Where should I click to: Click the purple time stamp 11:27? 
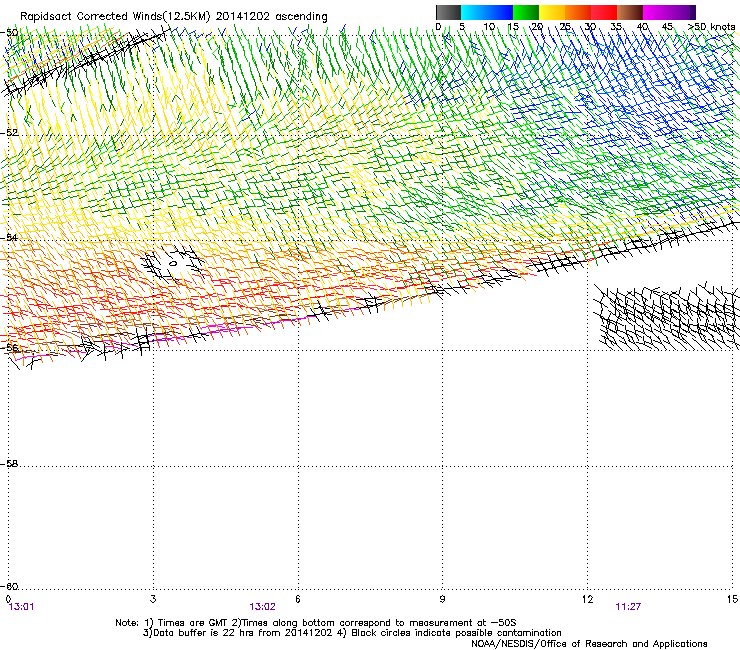point(628,607)
